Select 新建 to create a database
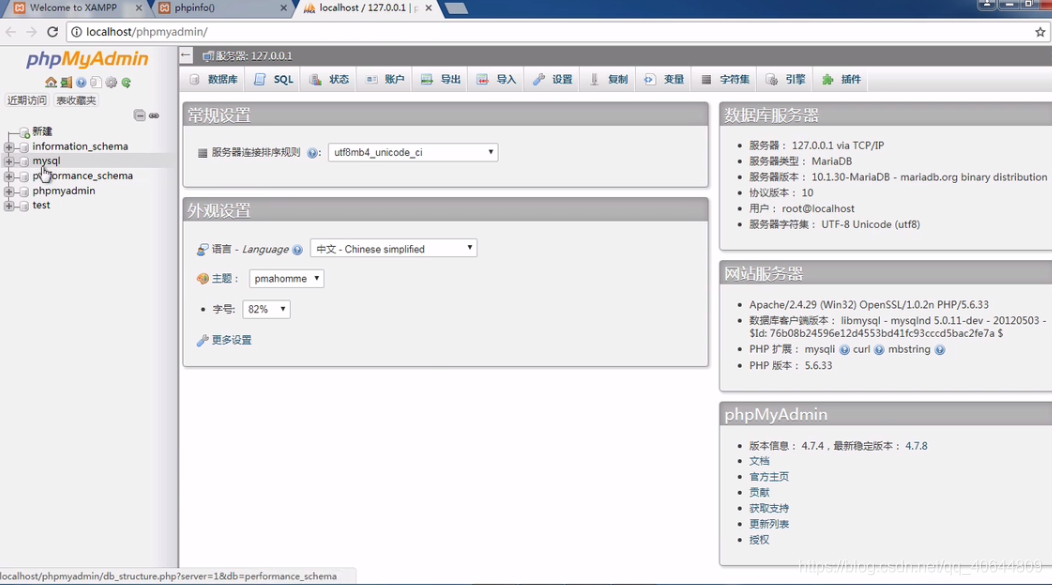This screenshot has width=1052, height=585. coord(42,131)
